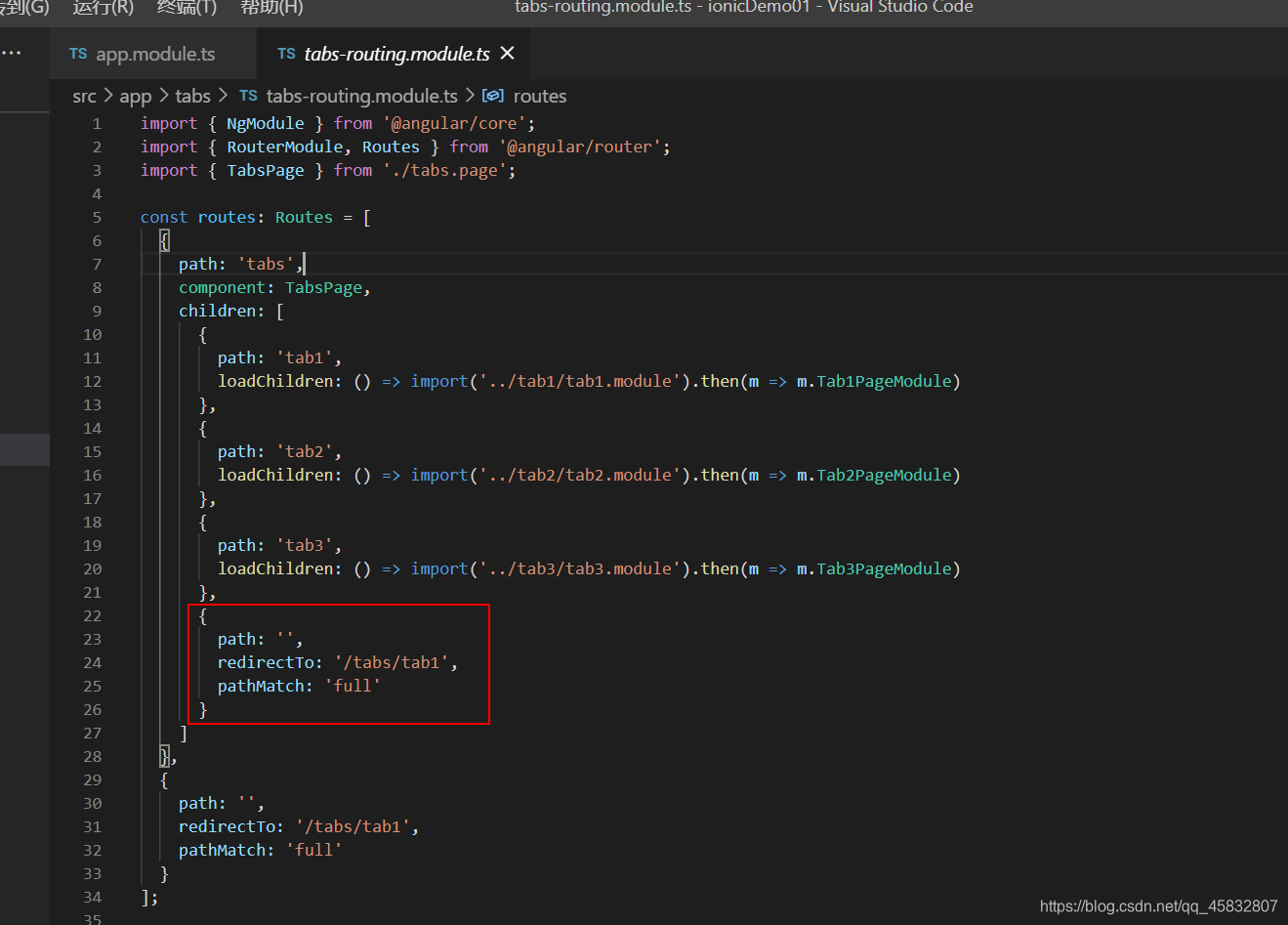Open tabs-routing.module.ts breadcrumb item
Image resolution: width=1288 pixels, height=925 pixels.
(361, 96)
